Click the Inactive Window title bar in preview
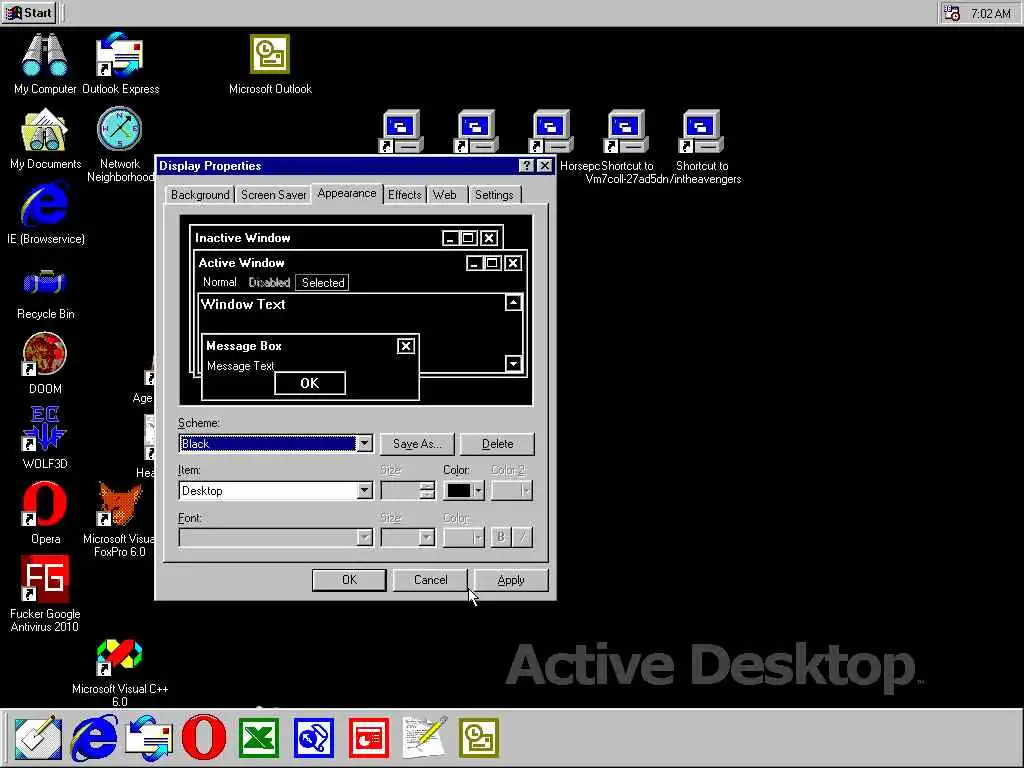The height and width of the screenshot is (768, 1024). tap(346, 238)
